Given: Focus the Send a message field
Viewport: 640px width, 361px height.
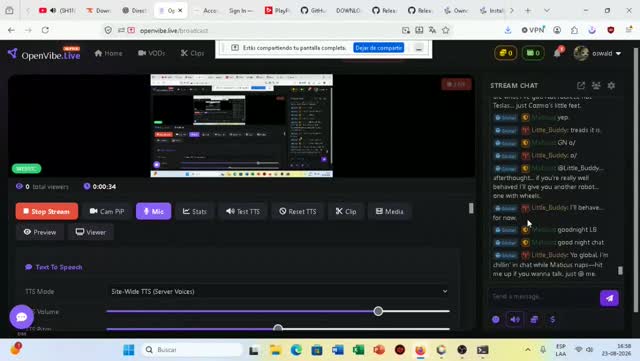Looking at the screenshot, I should 542,296.
